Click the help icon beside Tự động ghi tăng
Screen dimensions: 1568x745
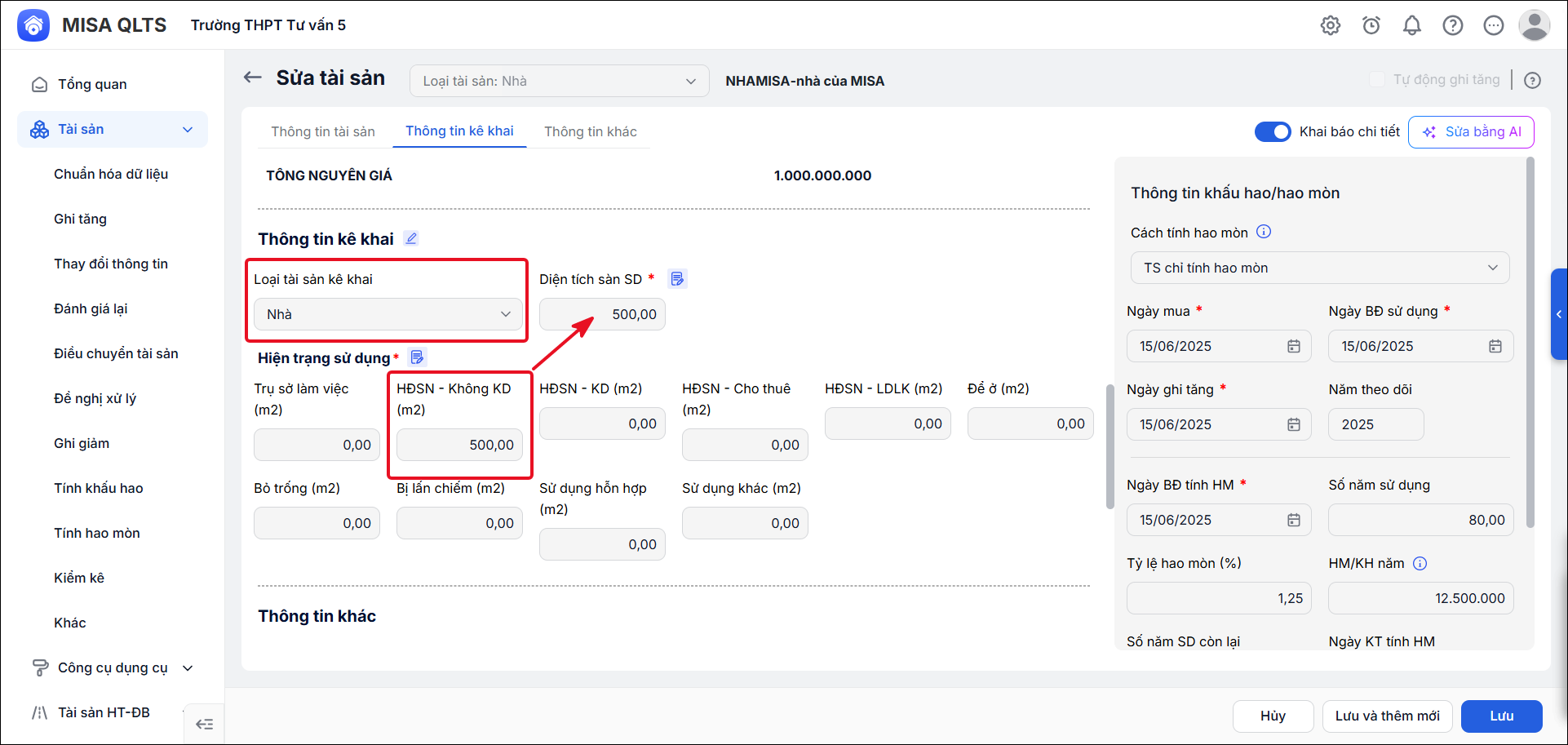[x=1533, y=80]
